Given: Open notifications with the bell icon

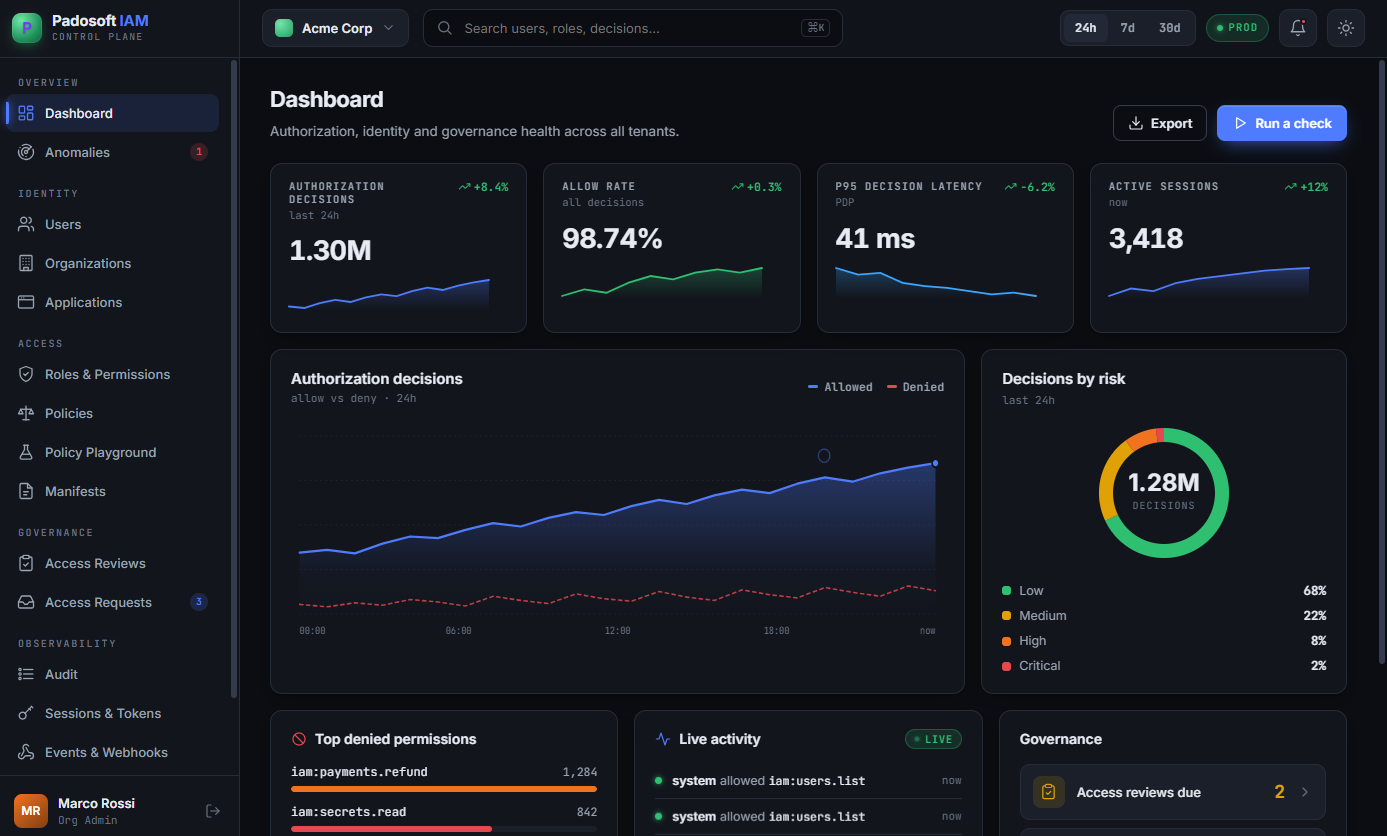Looking at the screenshot, I should point(1298,28).
